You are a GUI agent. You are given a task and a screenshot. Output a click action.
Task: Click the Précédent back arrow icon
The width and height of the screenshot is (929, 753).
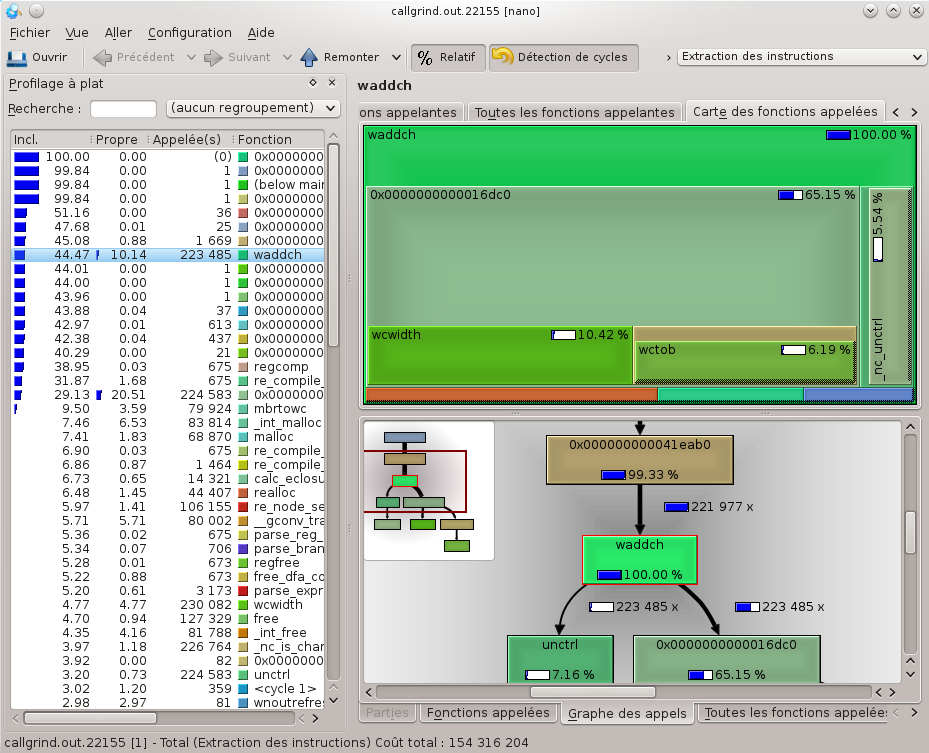pos(102,57)
